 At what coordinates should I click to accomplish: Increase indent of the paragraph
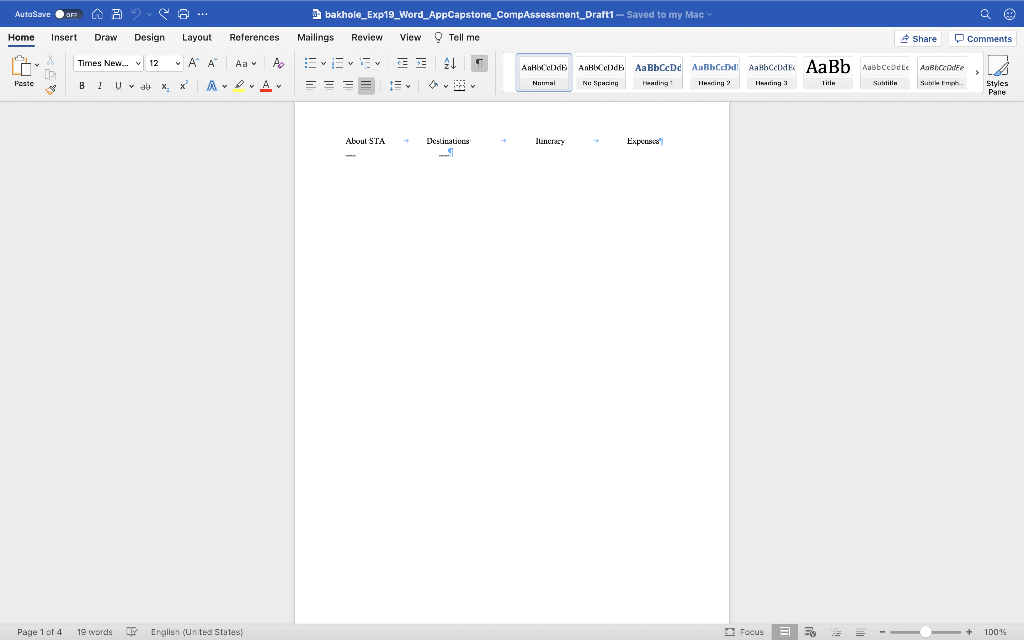[x=421, y=63]
